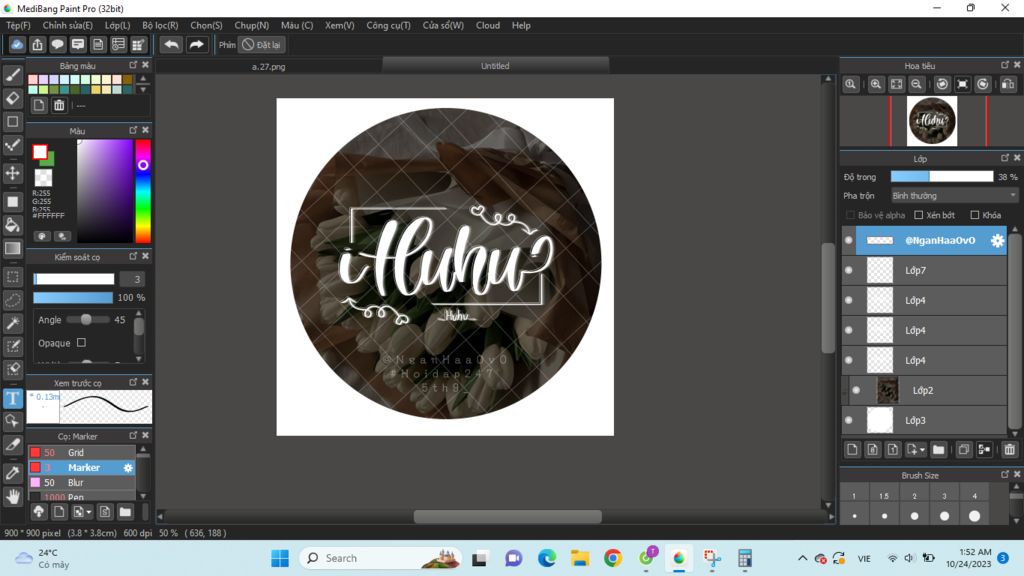Switch to the a.27.png tab
This screenshot has height=576, width=1024.
(268, 66)
